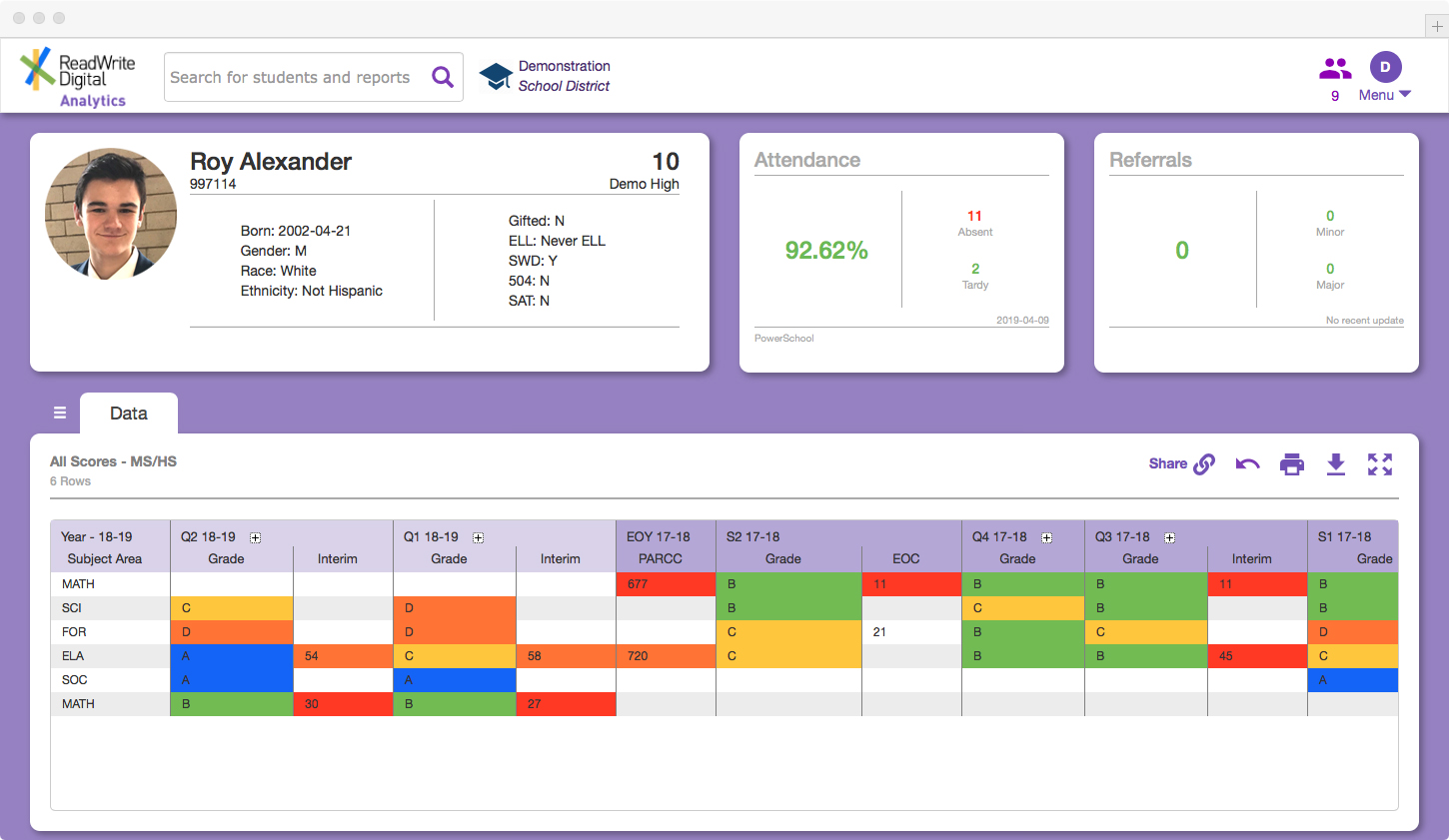This screenshot has height=840, width=1449.
Task: Switch to the Data tab
Action: coord(128,412)
